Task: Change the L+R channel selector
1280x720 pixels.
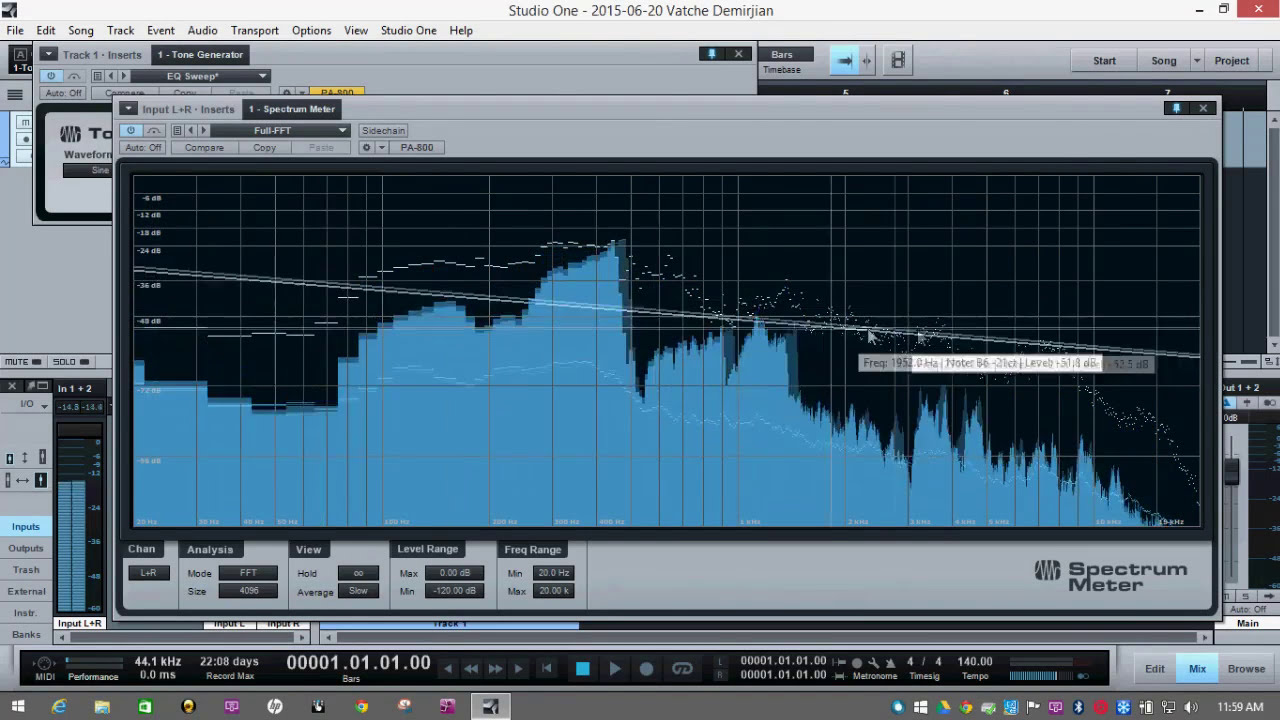Action: point(148,573)
